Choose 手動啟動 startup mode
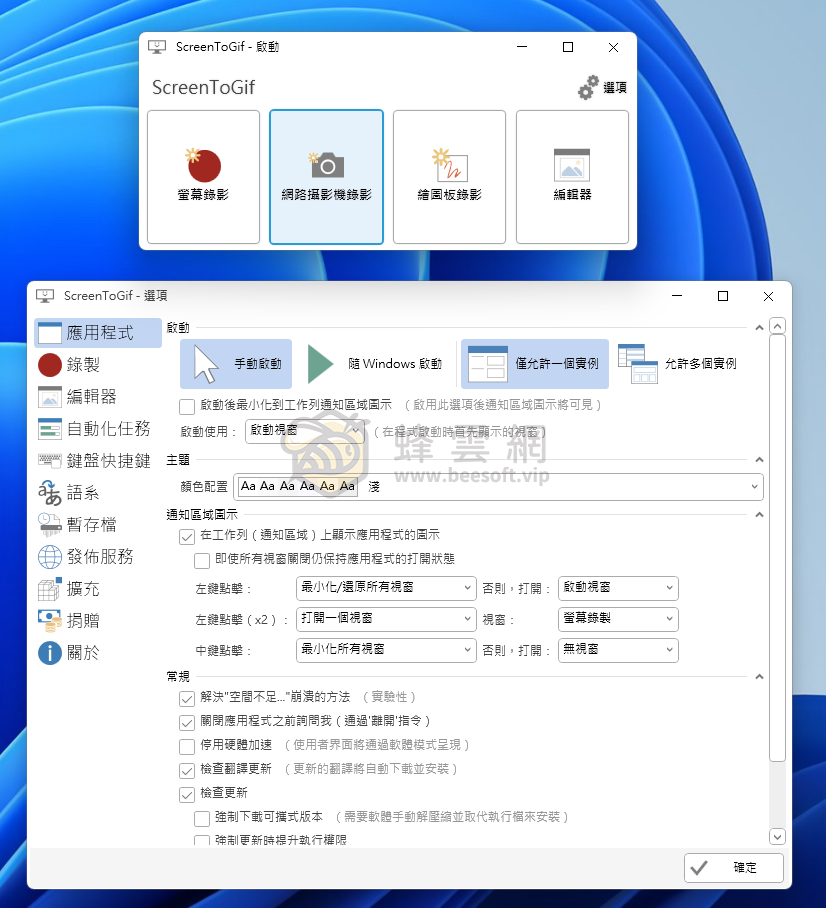Image resolution: width=826 pixels, height=908 pixels. (236, 364)
